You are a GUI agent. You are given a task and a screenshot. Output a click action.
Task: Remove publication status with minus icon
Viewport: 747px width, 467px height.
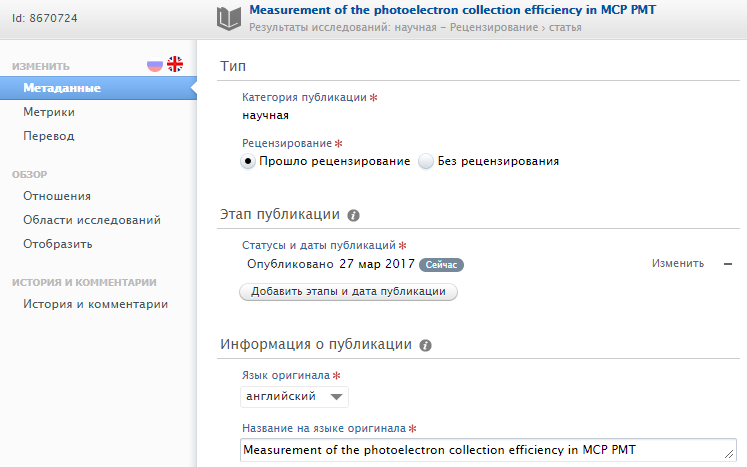point(728,264)
